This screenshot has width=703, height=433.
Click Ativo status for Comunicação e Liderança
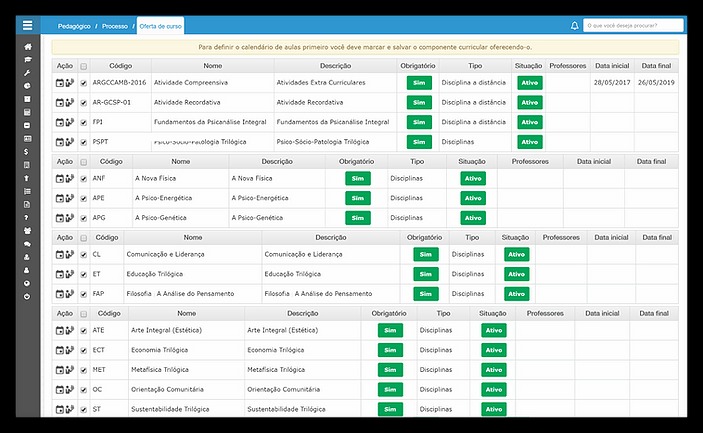click(x=516, y=254)
